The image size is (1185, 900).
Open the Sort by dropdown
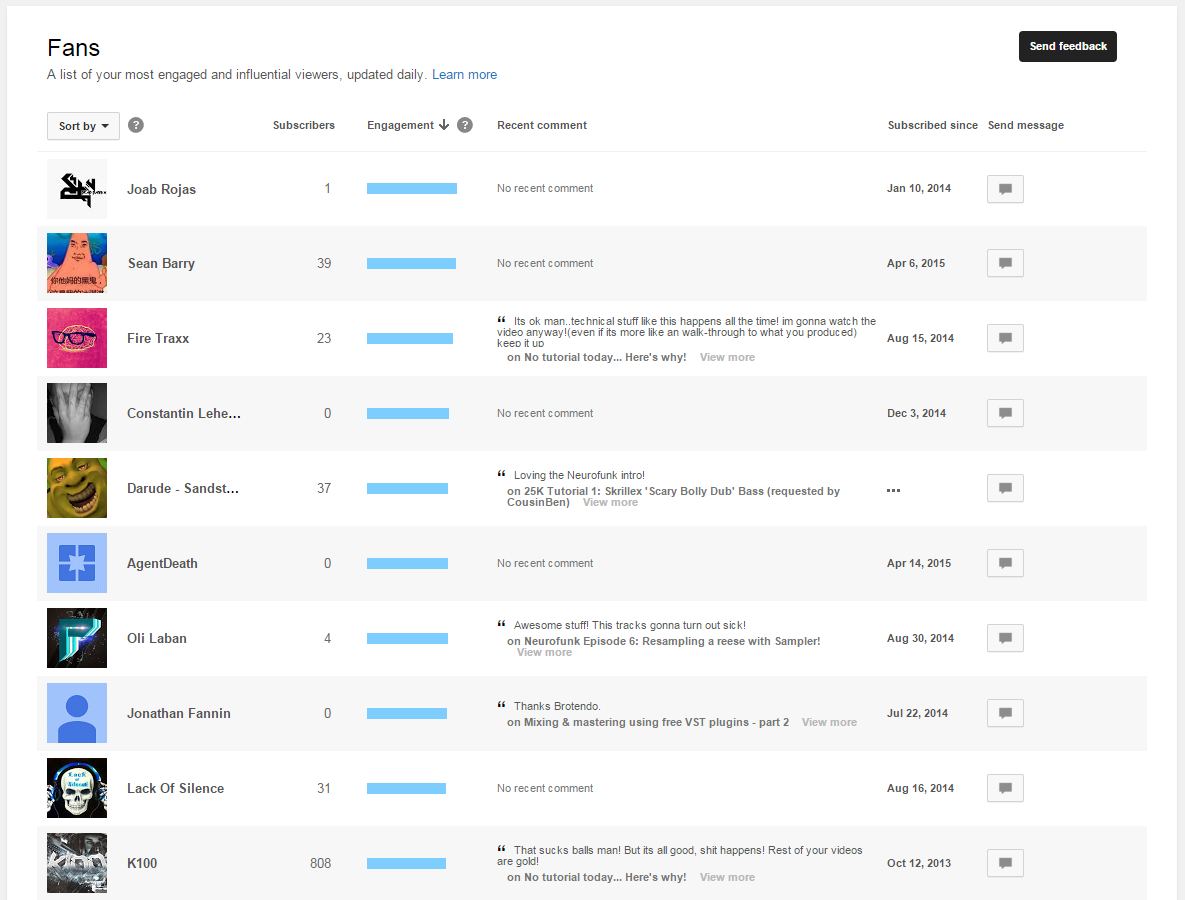(x=83, y=126)
